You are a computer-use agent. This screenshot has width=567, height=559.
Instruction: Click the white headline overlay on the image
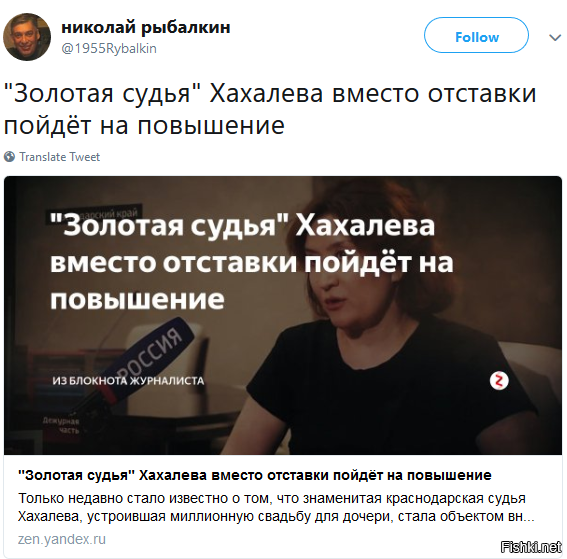[252, 262]
